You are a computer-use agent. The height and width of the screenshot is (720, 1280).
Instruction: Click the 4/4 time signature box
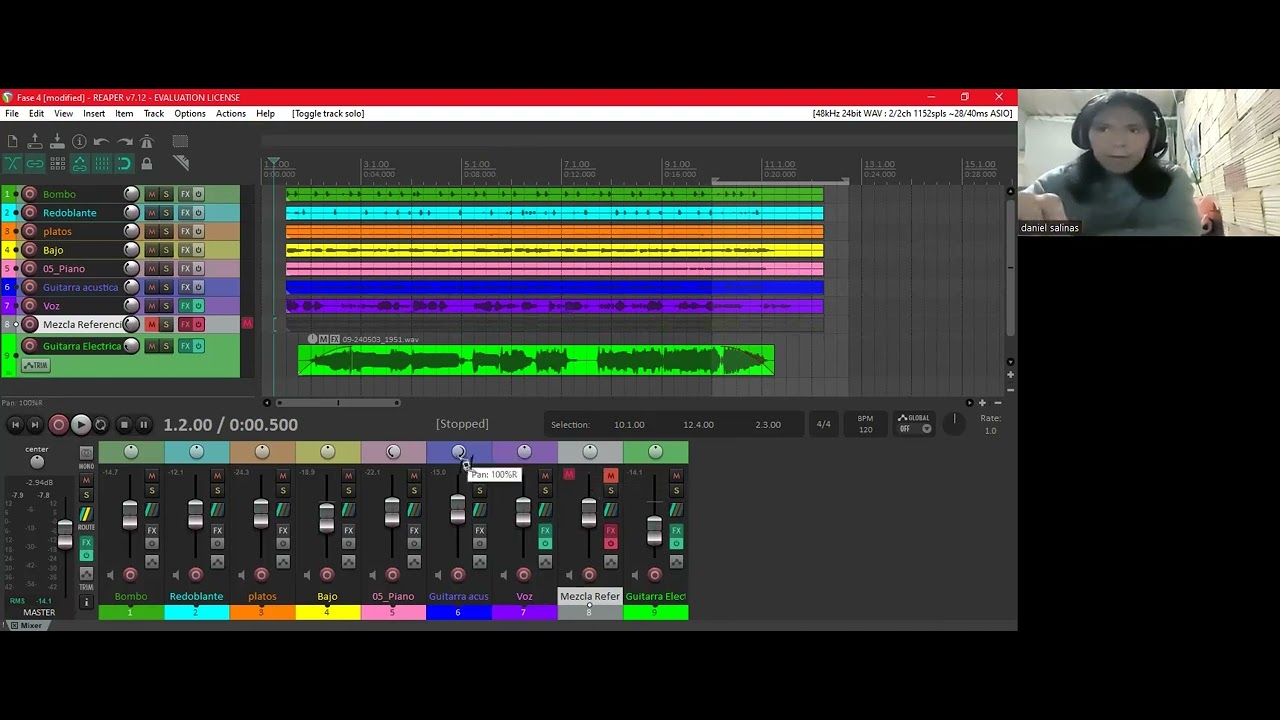click(x=823, y=424)
